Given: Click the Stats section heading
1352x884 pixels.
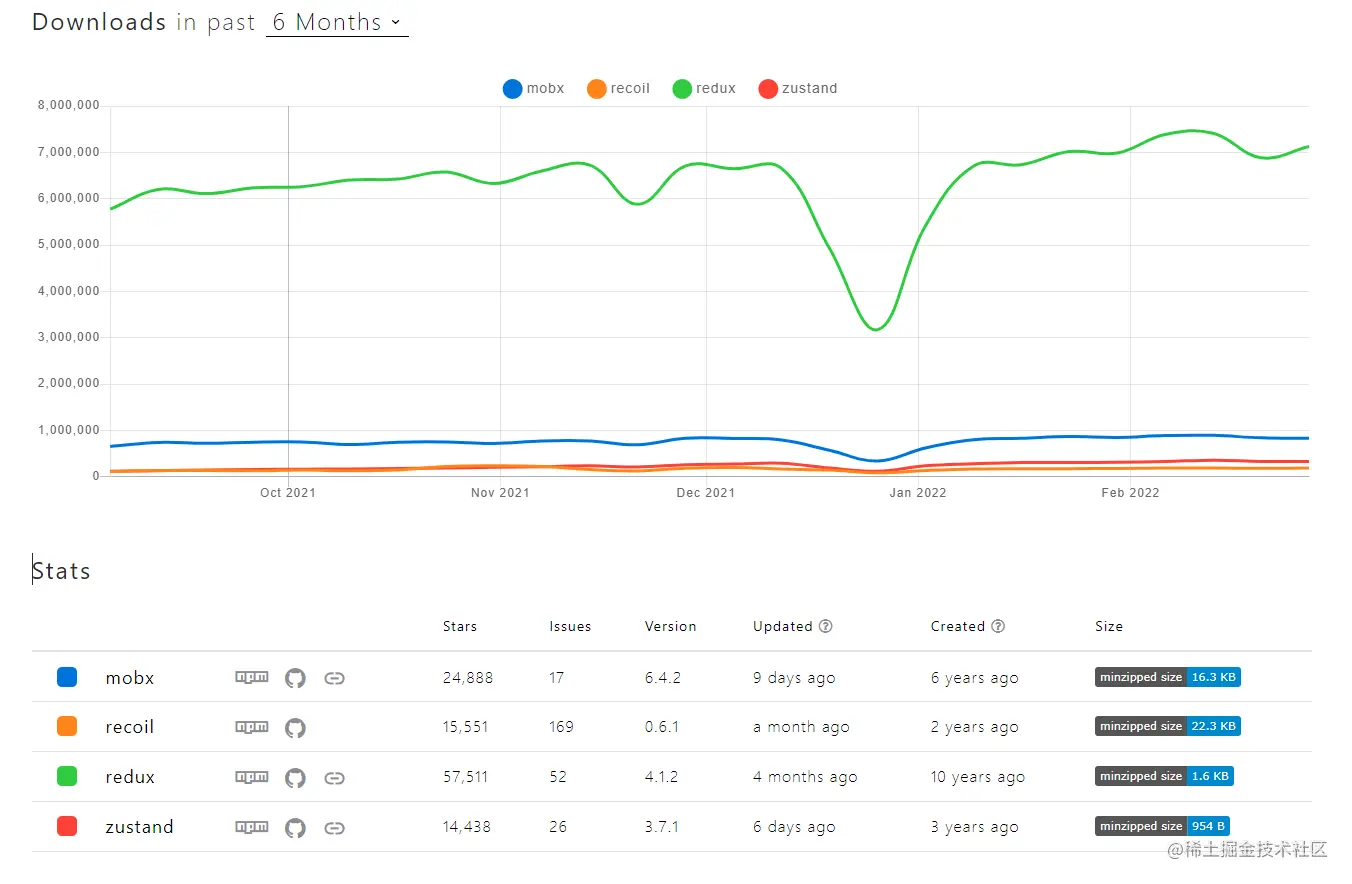Looking at the screenshot, I should (61, 571).
